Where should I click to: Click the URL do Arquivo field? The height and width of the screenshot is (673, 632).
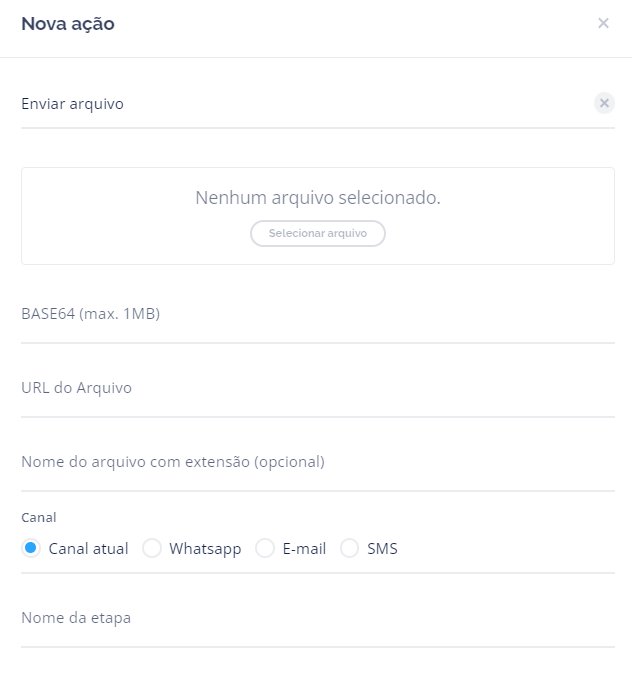[x=317, y=388]
